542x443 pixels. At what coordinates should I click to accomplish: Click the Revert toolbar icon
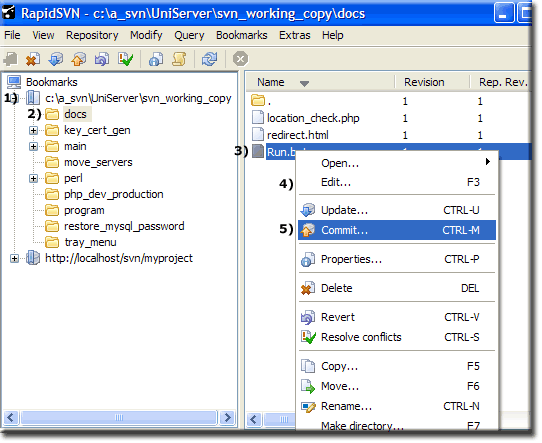[102, 59]
